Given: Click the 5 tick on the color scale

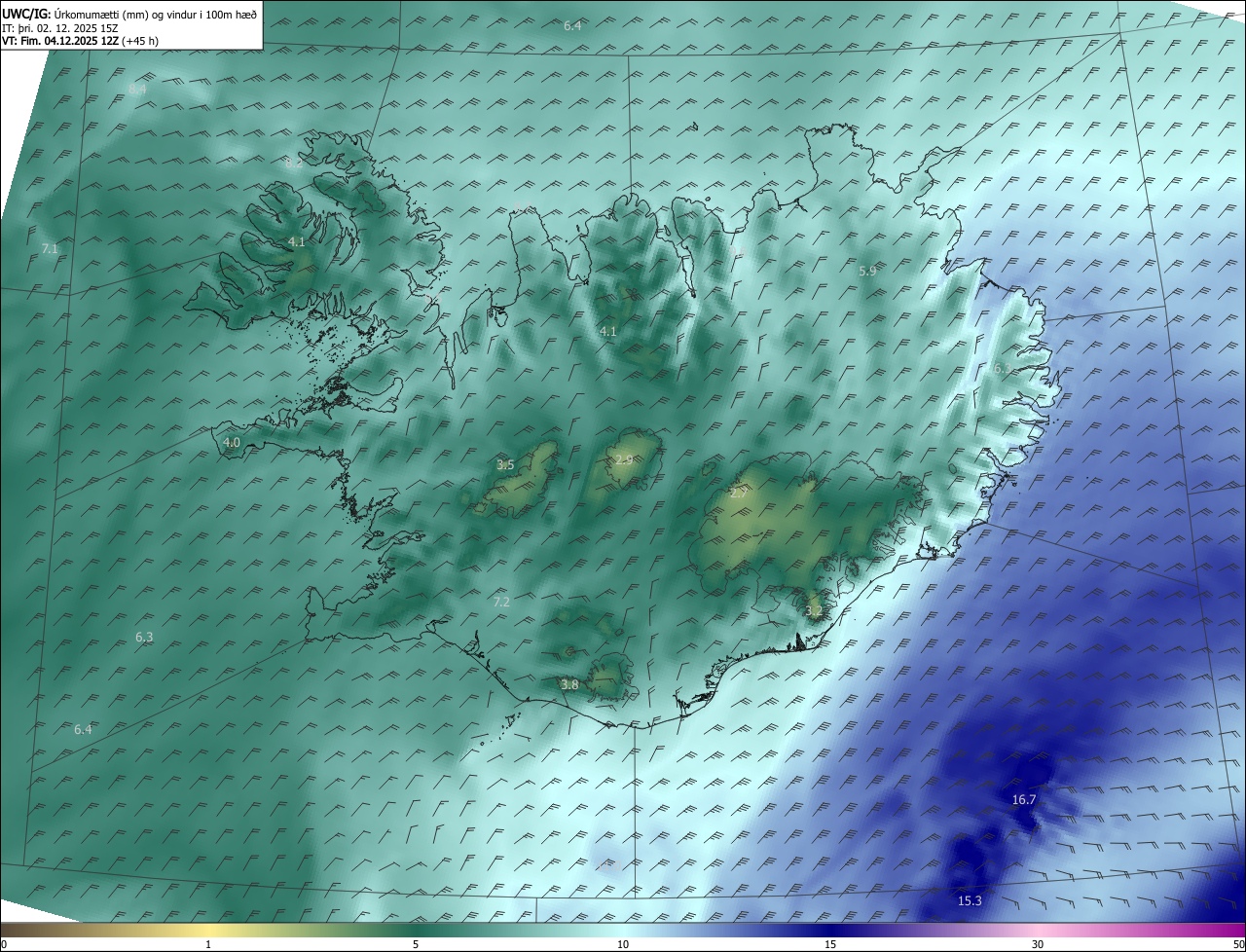Looking at the screenshot, I should tap(416, 944).
